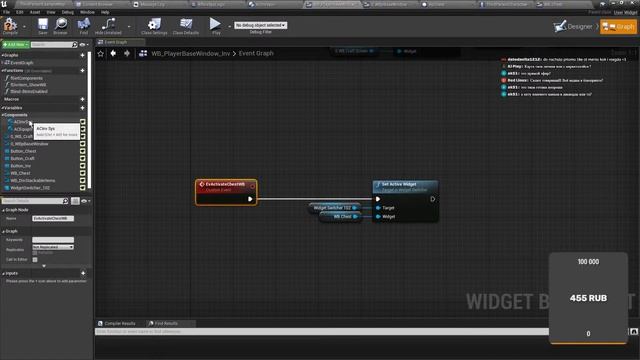Screen dimensions: 640x360
Task: Click WB_PlayerBaseWindow_Inv breadcrumb
Action: click(x=191, y=53)
